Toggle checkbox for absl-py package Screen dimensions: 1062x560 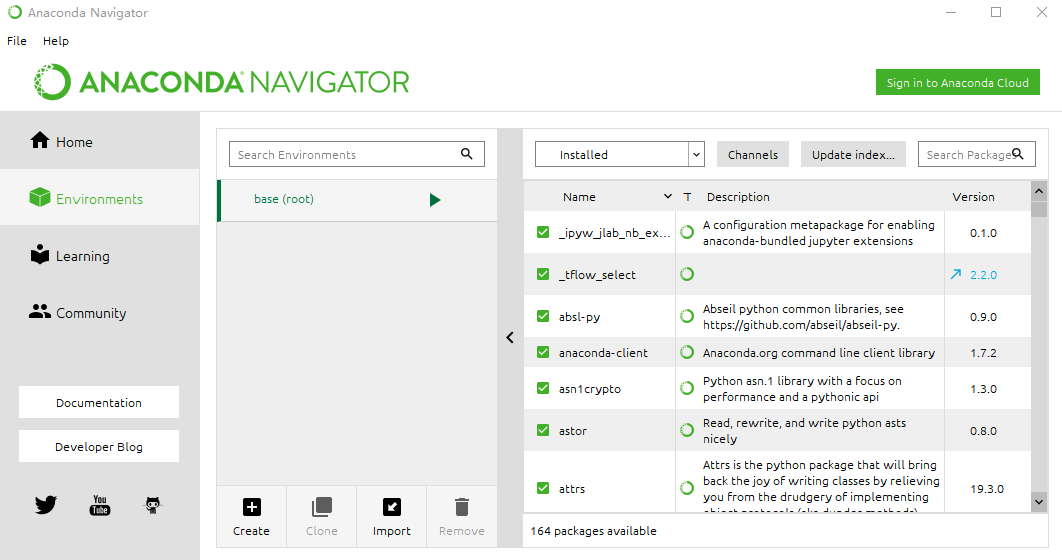point(543,316)
